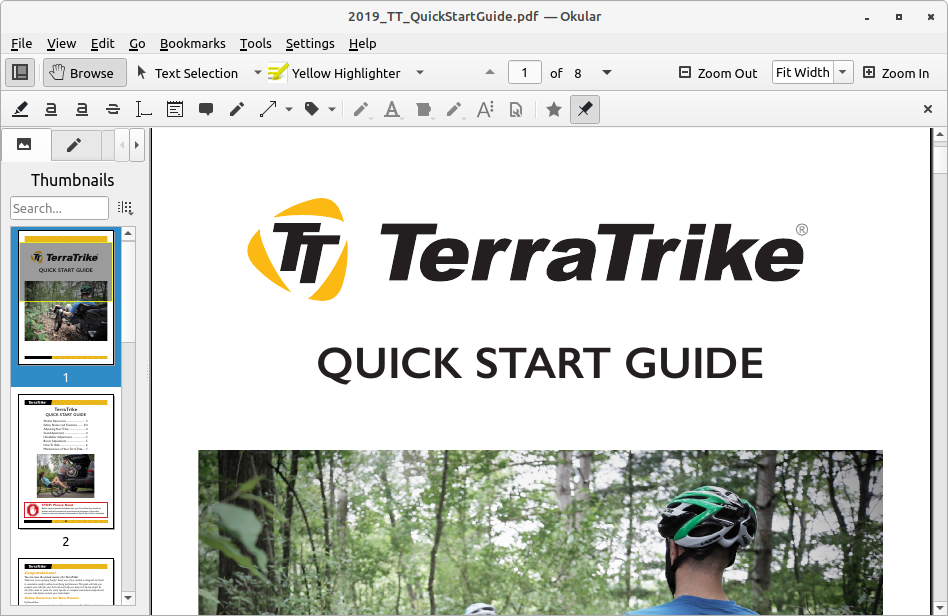
Task: Activate the Browse hand tool
Action: point(84,73)
